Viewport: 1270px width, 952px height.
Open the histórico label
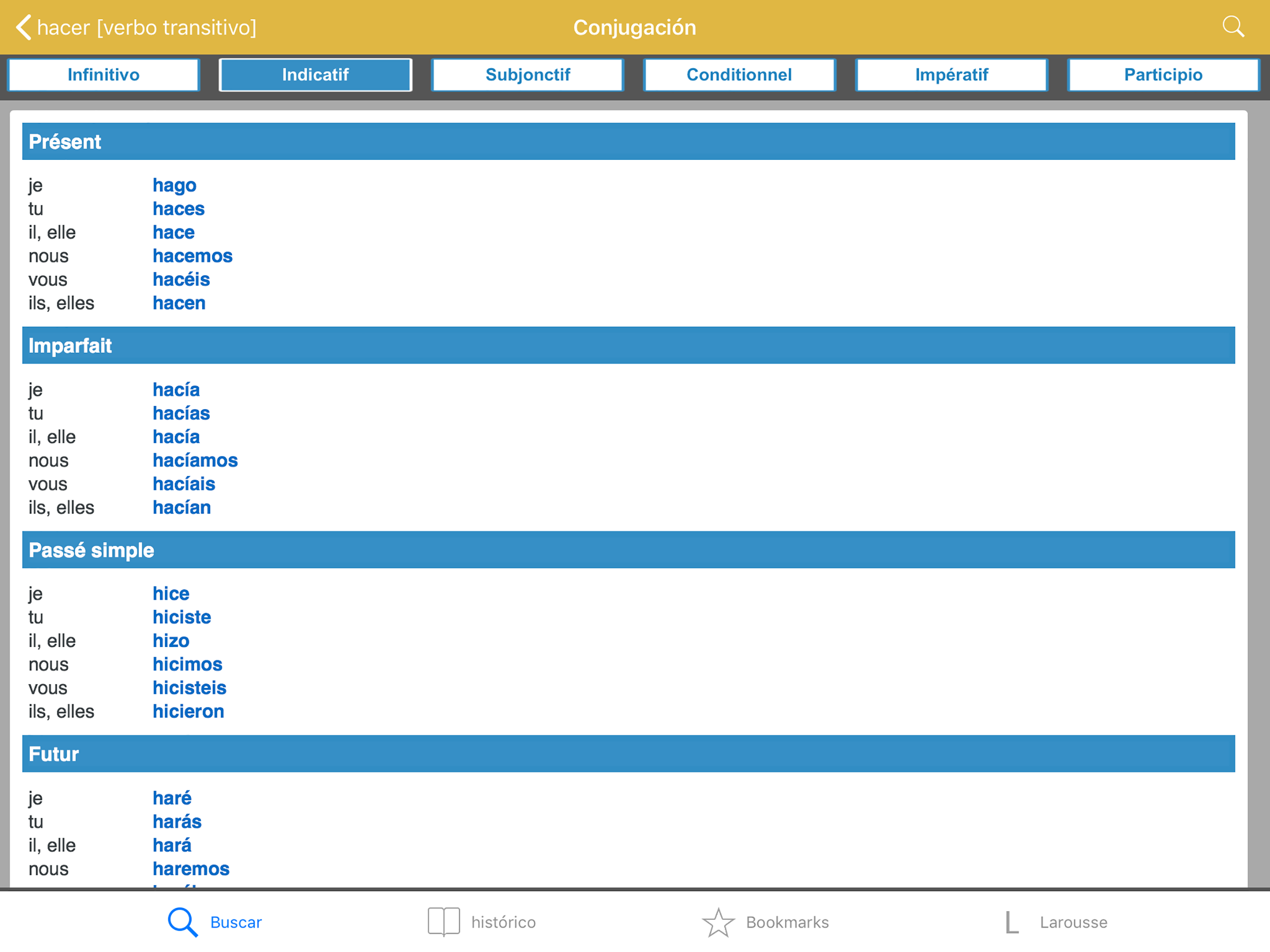tap(503, 922)
